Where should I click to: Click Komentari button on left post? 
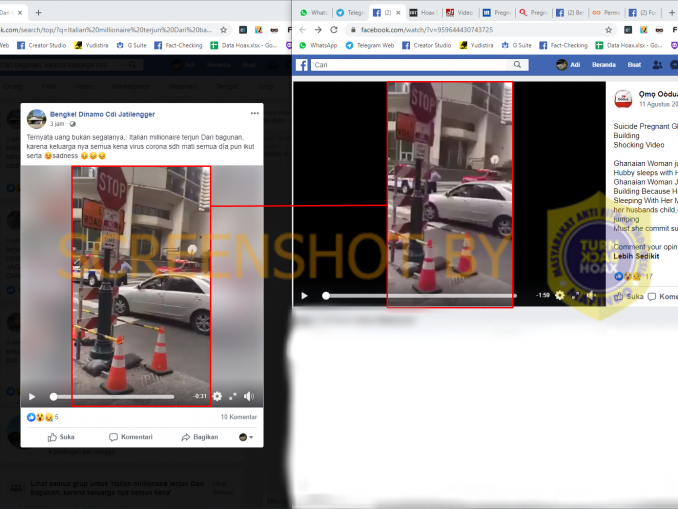pos(131,437)
